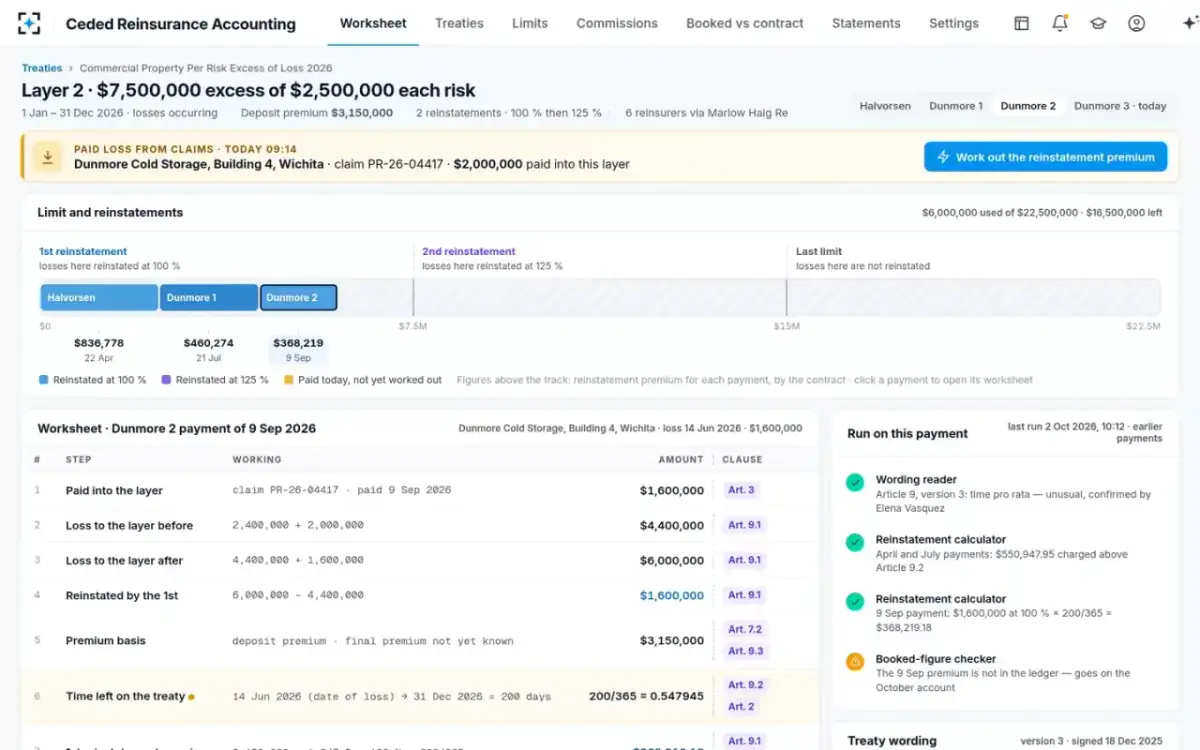Click green check beside April and July calculator run
1200x750 pixels.
pyautogui.click(x=854, y=542)
